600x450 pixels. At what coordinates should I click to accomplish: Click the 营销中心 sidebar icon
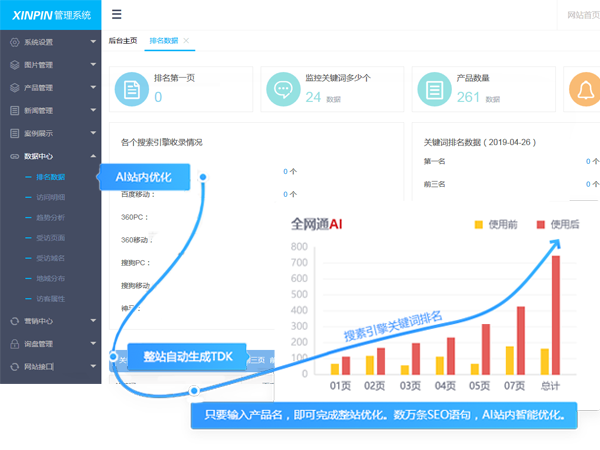click(x=13, y=321)
